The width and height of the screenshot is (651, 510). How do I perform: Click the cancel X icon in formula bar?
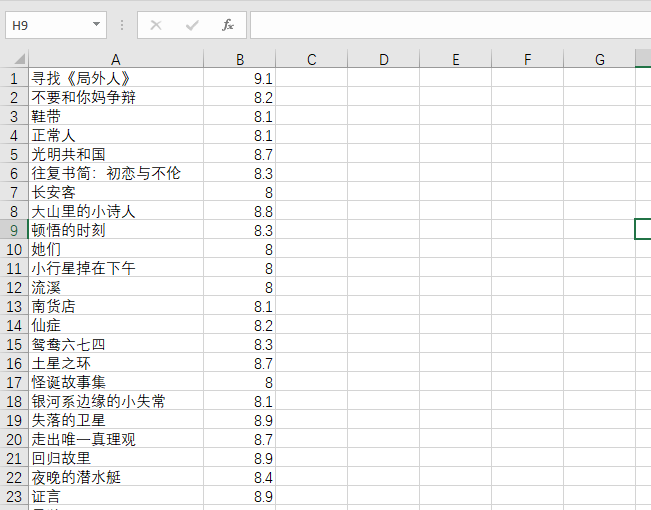(x=156, y=25)
